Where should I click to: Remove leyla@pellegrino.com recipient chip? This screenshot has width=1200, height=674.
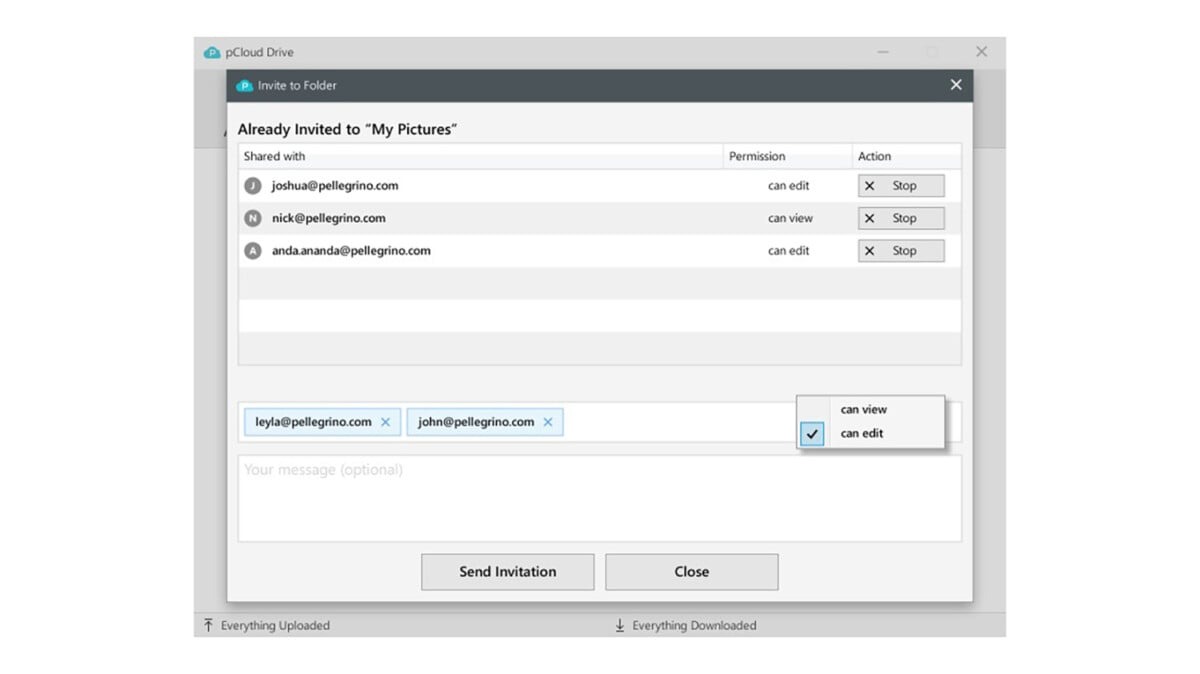[385, 422]
